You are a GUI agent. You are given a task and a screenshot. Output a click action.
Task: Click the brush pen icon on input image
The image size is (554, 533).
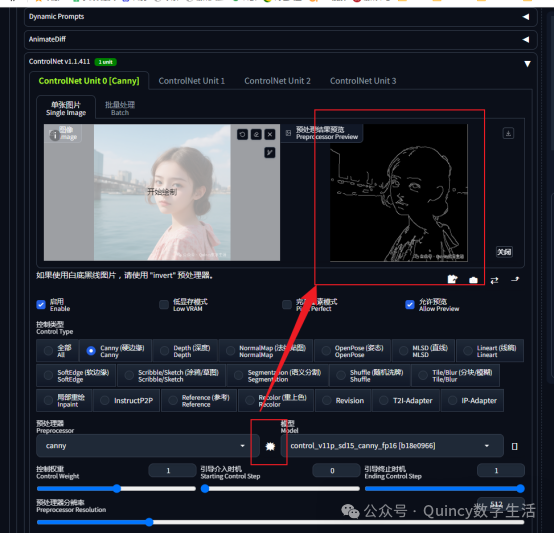point(270,153)
